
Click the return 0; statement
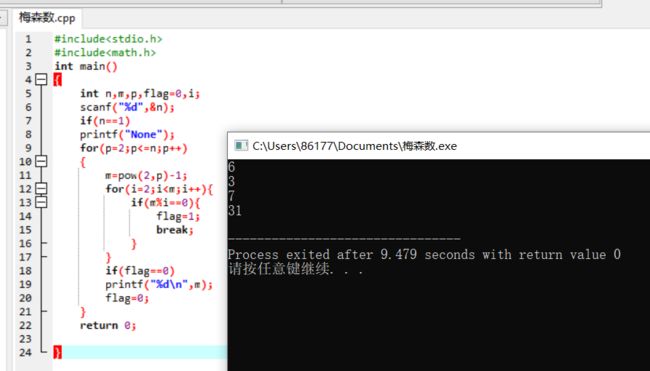[x=108, y=325]
